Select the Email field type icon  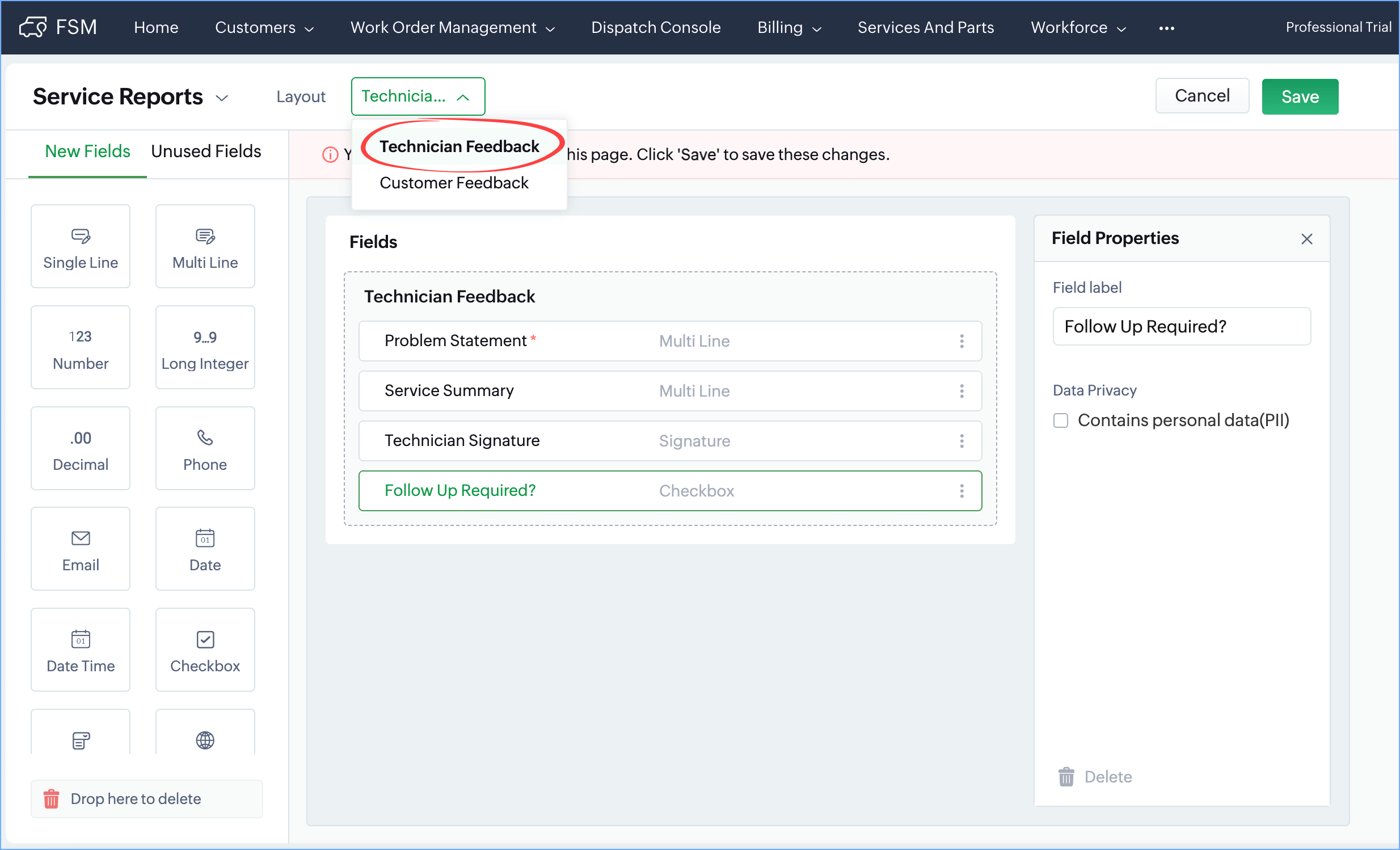pos(80,537)
